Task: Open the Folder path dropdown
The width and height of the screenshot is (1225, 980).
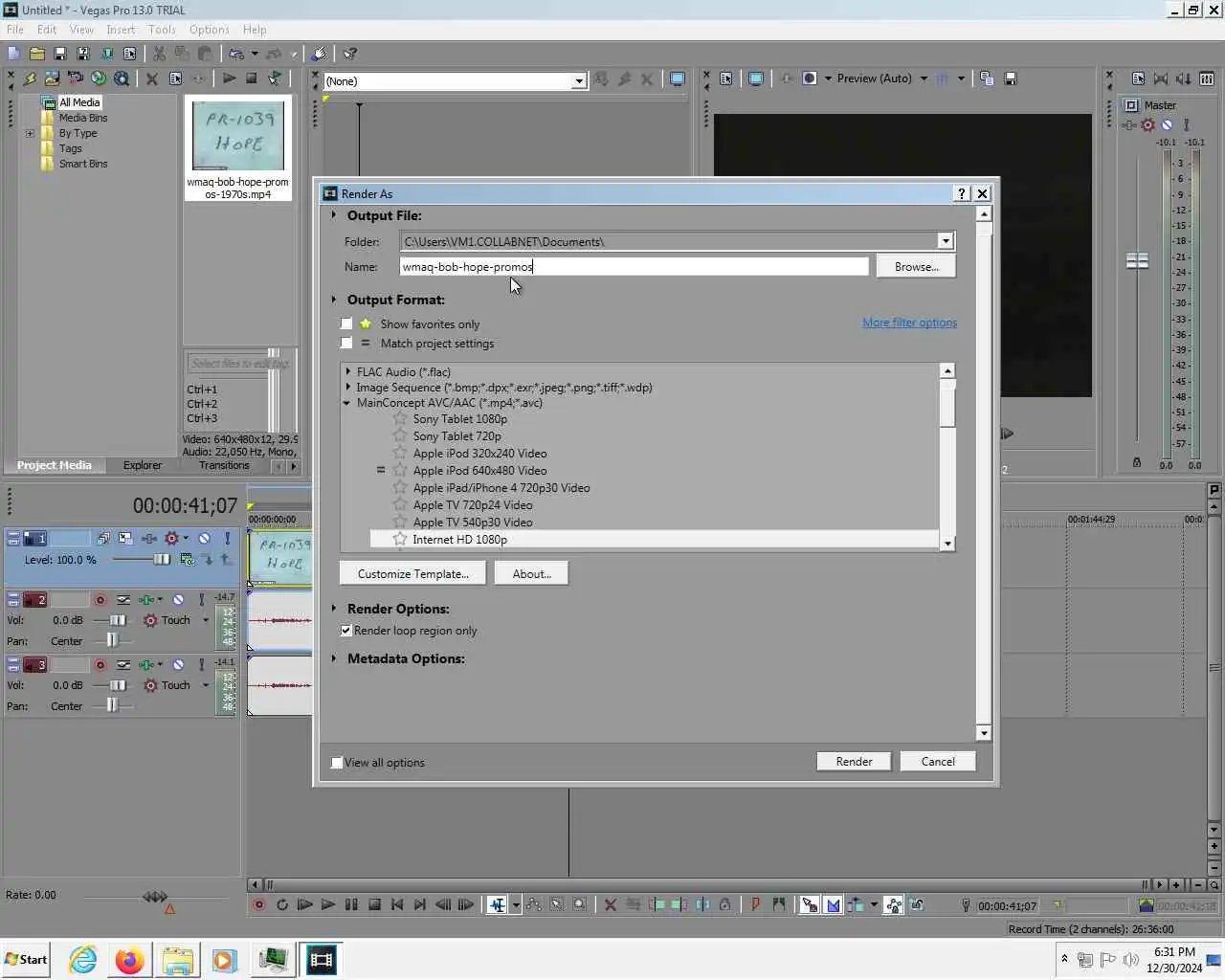Action: click(x=945, y=242)
